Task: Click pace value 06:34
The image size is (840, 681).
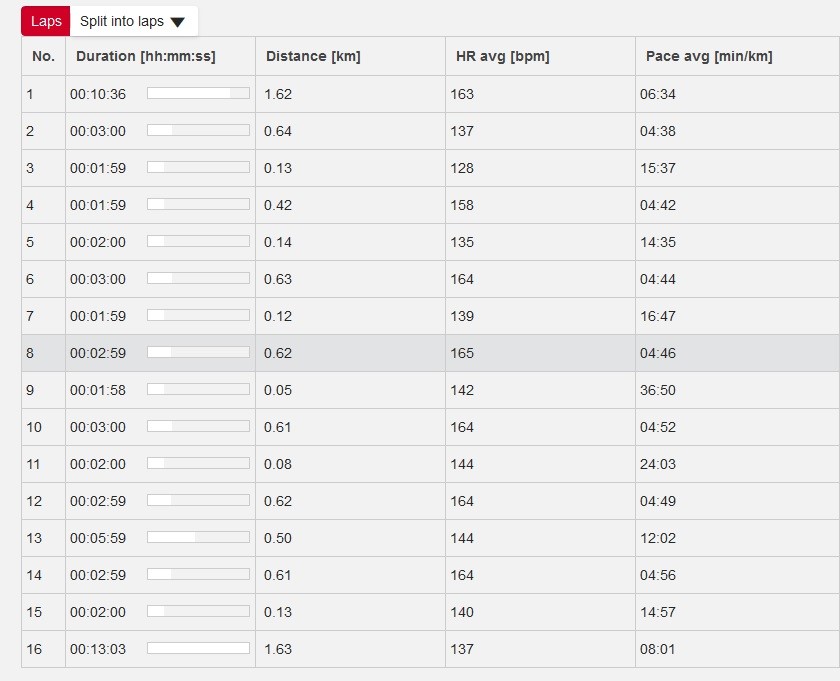Action: pos(658,94)
